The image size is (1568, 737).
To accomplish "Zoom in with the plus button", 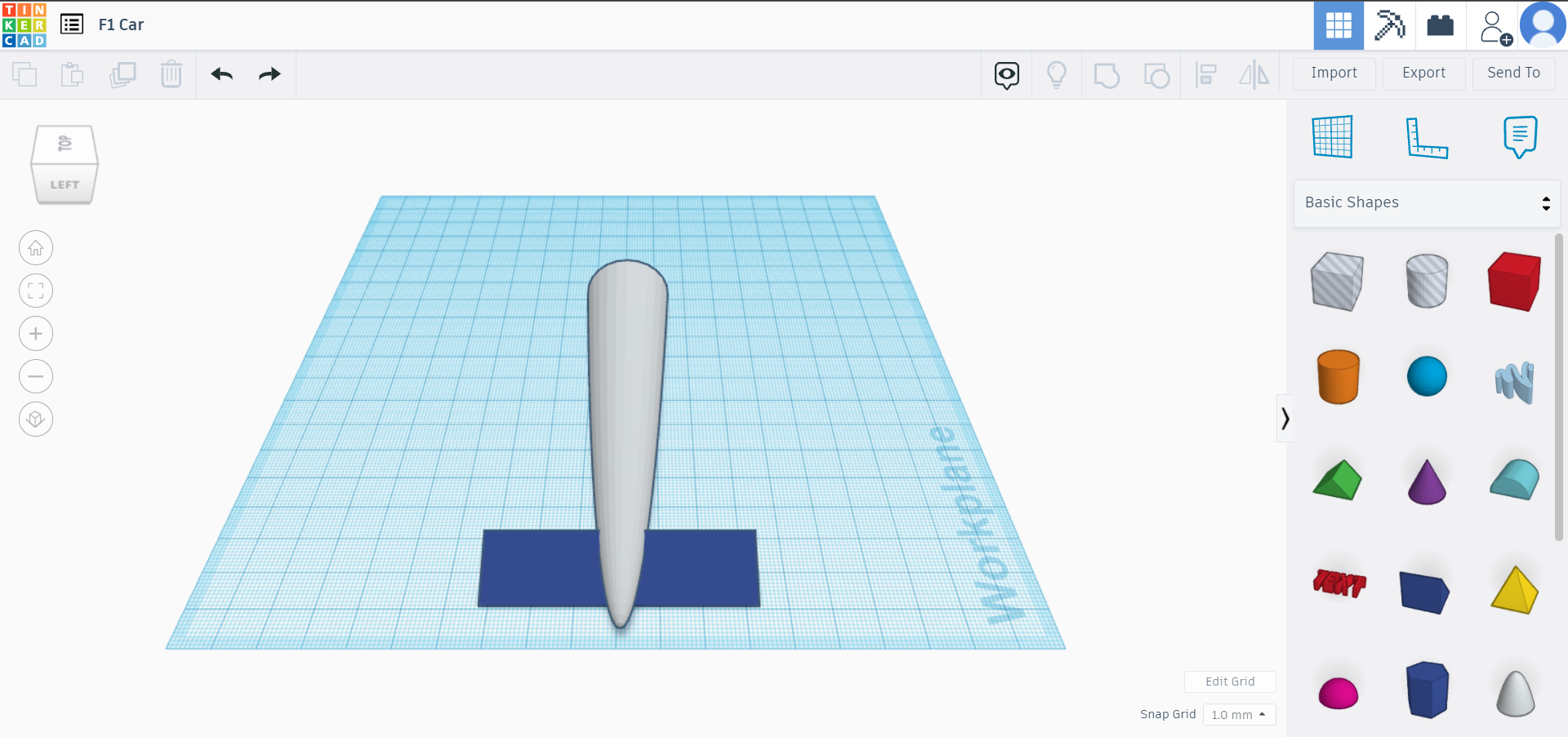I will pos(36,334).
